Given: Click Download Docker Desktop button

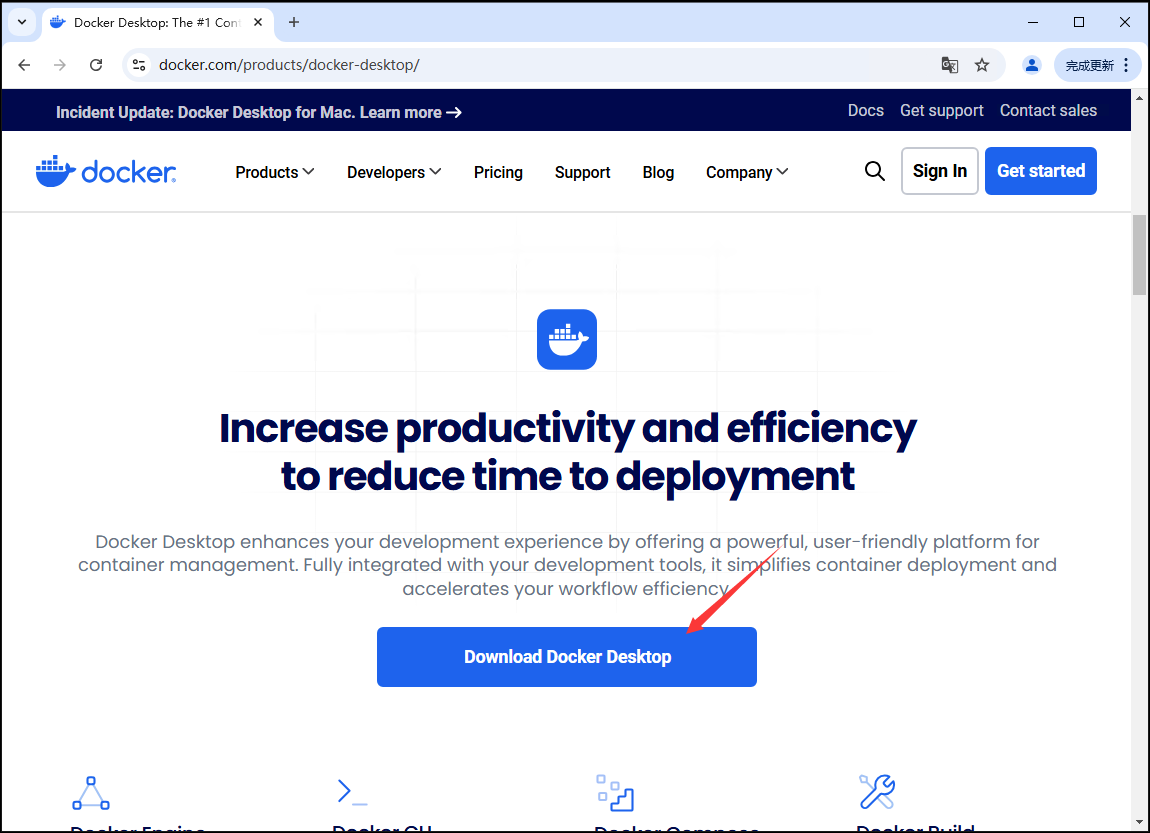Looking at the screenshot, I should (567, 657).
